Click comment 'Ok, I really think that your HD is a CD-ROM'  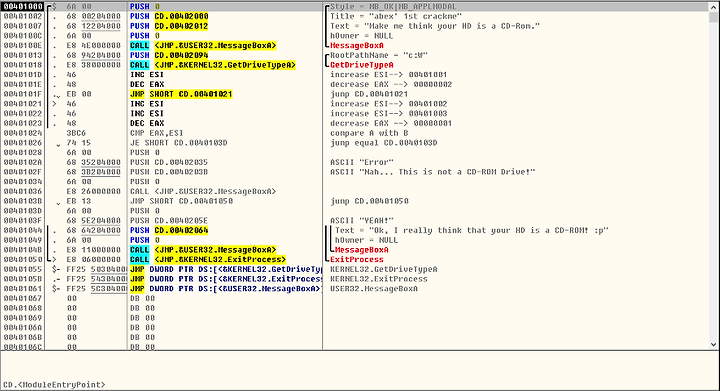click(x=472, y=230)
